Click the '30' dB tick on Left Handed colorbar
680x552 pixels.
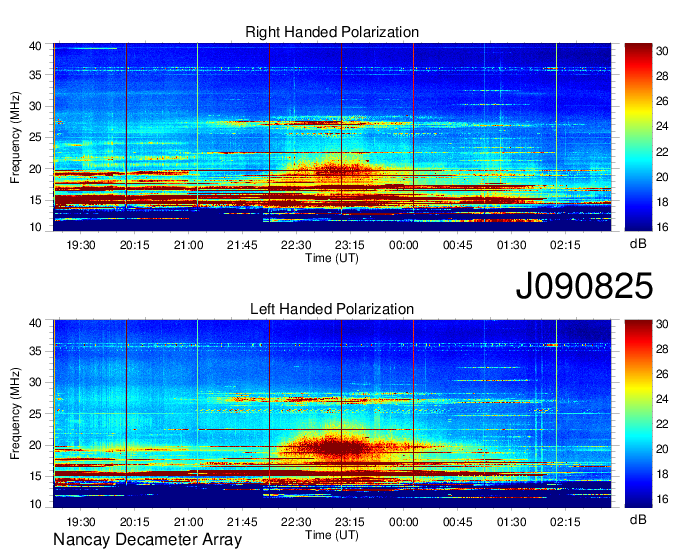pos(662,324)
